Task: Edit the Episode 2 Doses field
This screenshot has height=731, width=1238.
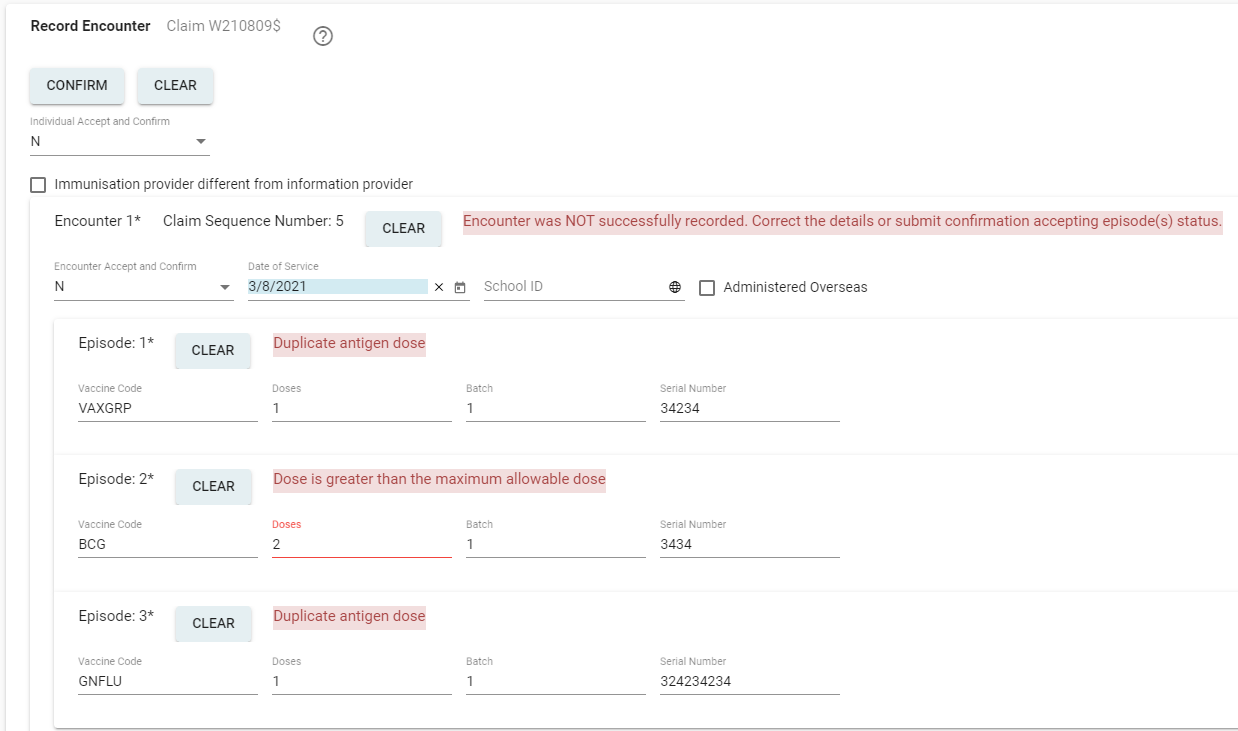Action: 361,545
